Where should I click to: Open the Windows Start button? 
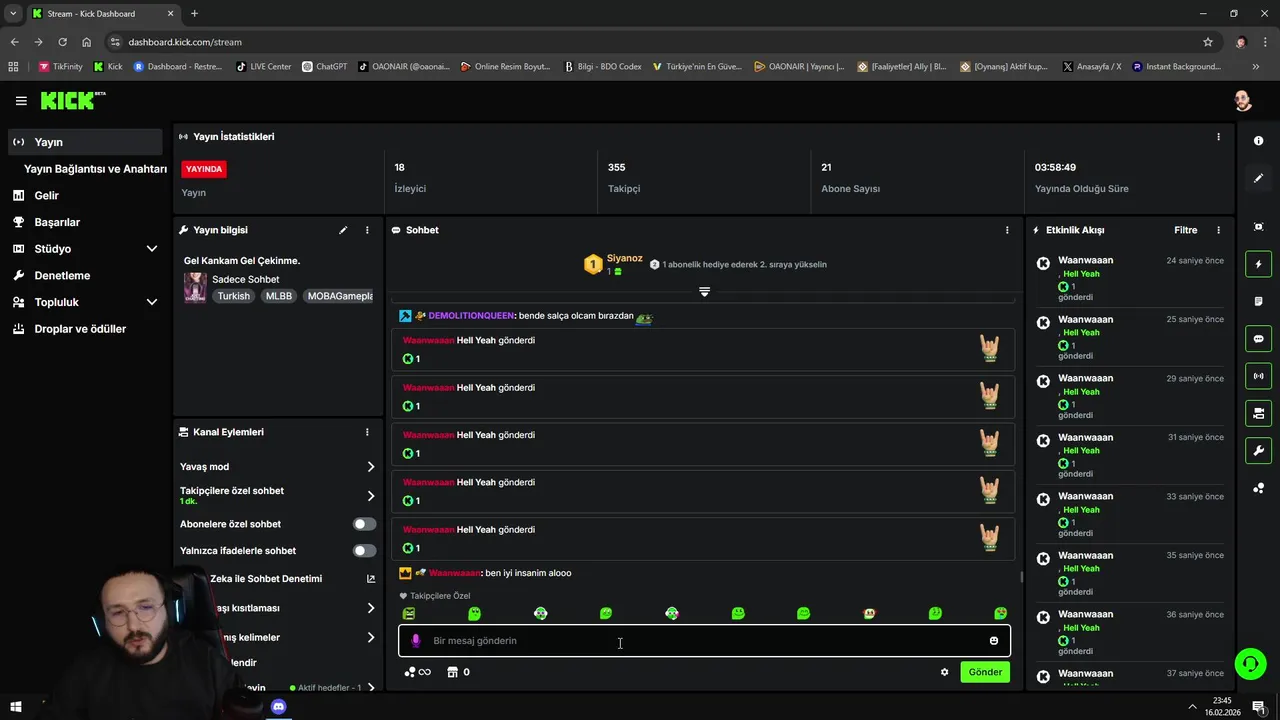click(x=15, y=707)
